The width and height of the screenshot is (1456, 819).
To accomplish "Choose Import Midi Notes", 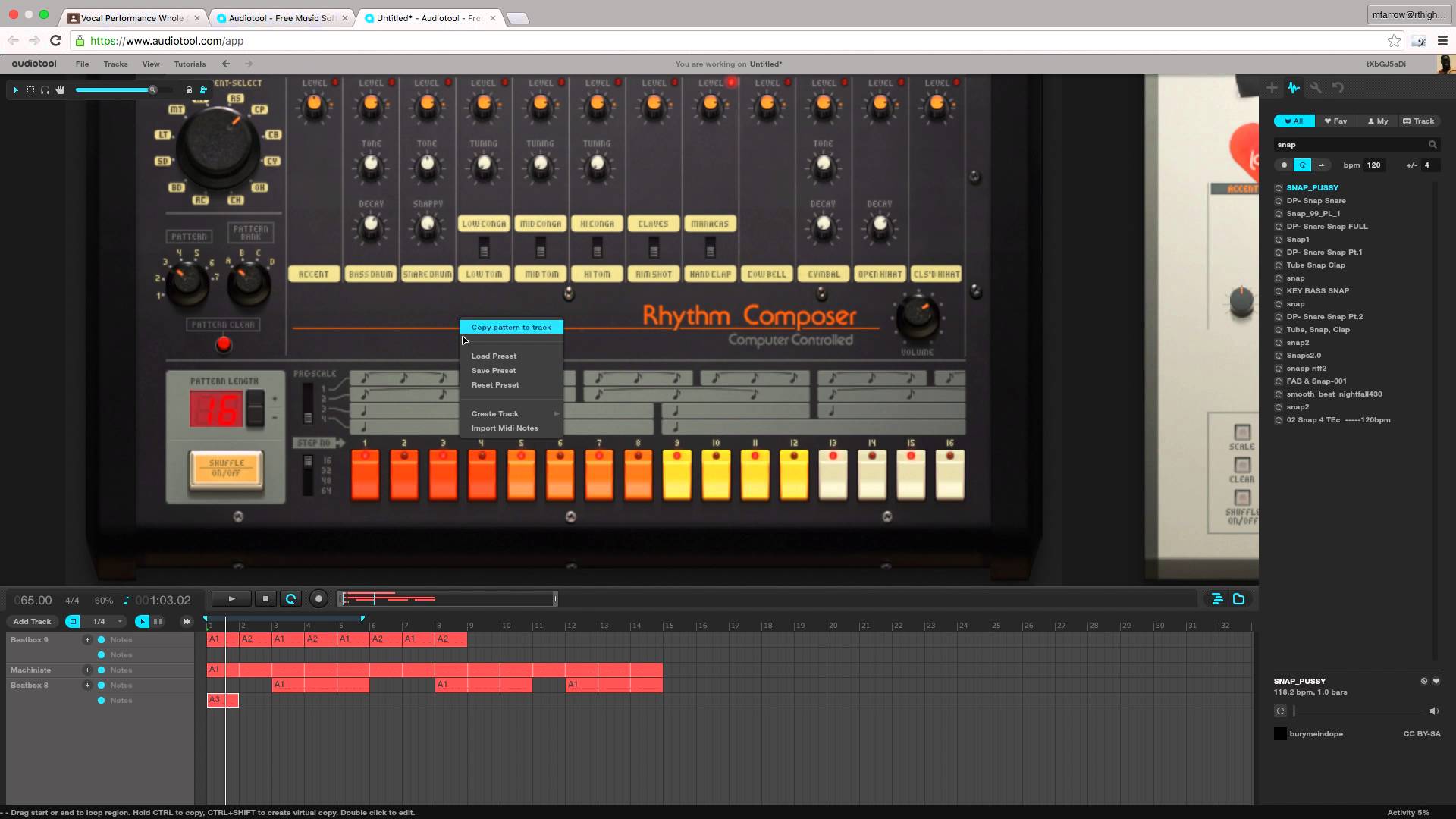I will click(x=504, y=428).
